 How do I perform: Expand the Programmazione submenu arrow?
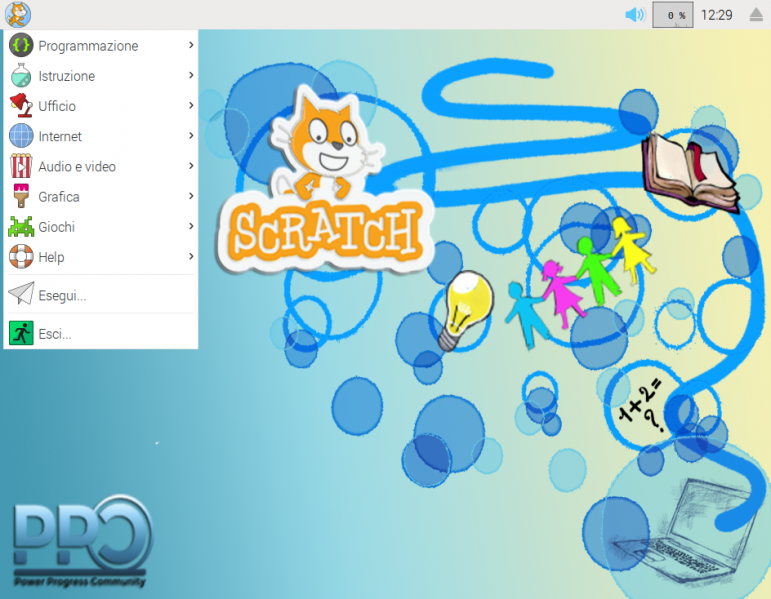coord(191,45)
